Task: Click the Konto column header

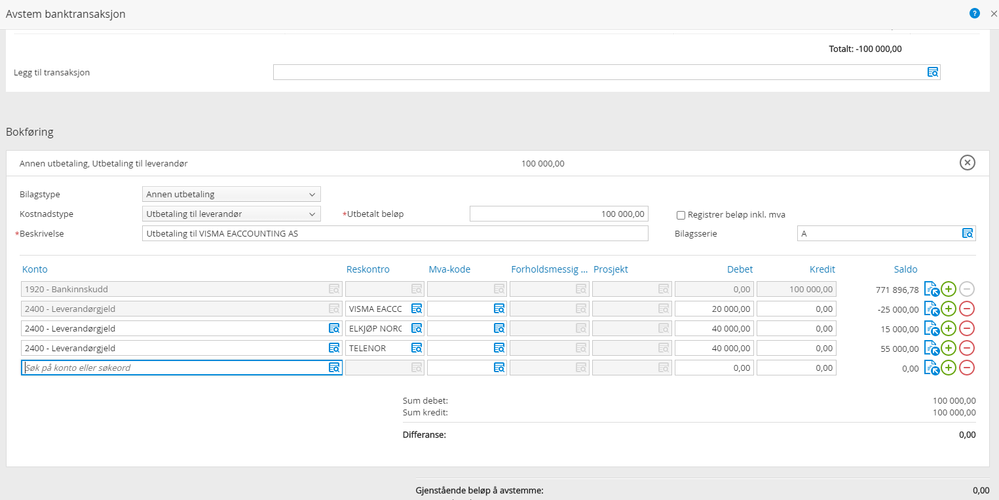Action: click(34, 269)
